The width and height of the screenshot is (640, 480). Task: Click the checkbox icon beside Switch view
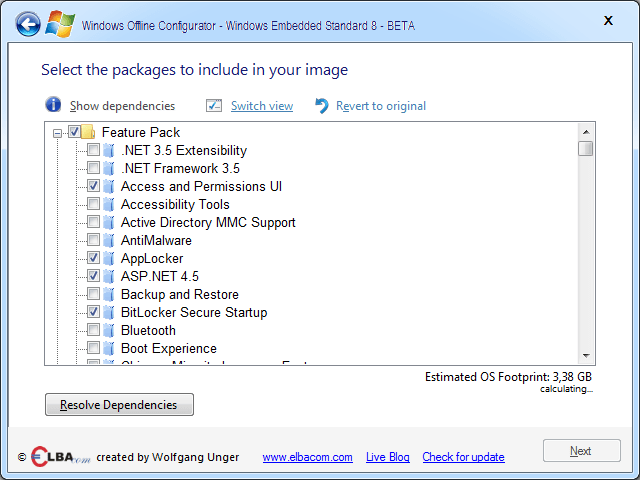coord(214,106)
